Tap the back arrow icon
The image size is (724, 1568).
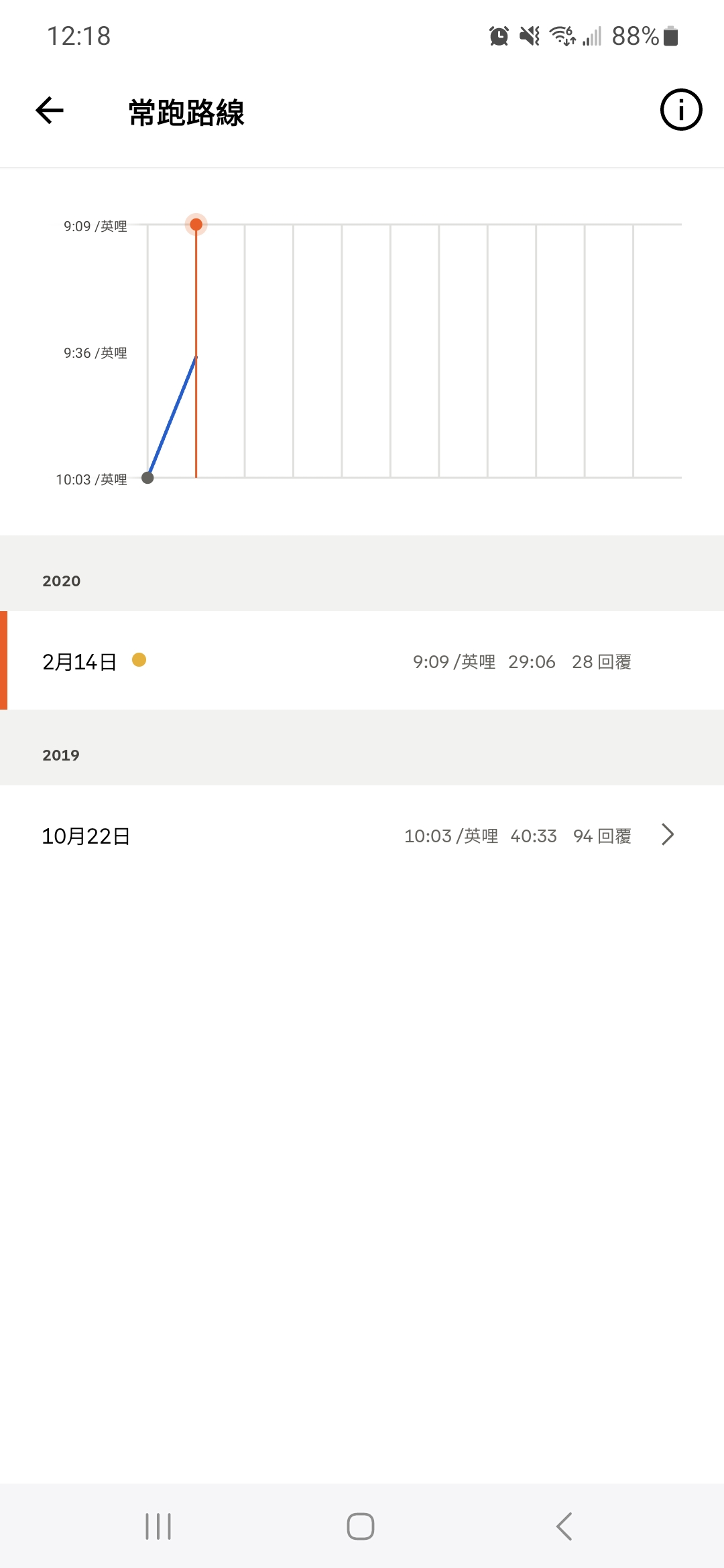click(50, 111)
